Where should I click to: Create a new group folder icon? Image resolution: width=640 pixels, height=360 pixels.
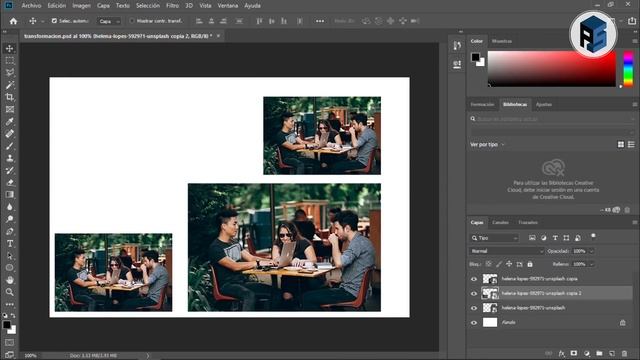tap(599, 353)
